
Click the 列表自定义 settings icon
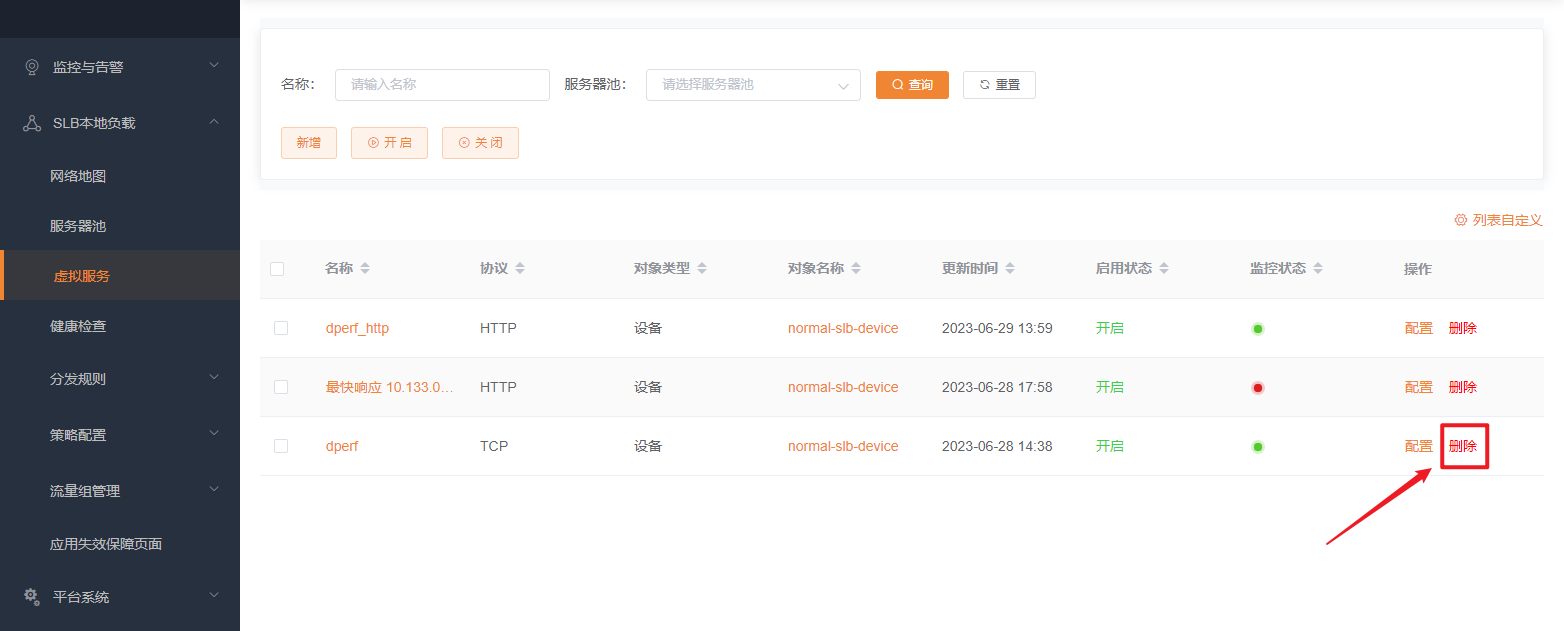point(1460,220)
